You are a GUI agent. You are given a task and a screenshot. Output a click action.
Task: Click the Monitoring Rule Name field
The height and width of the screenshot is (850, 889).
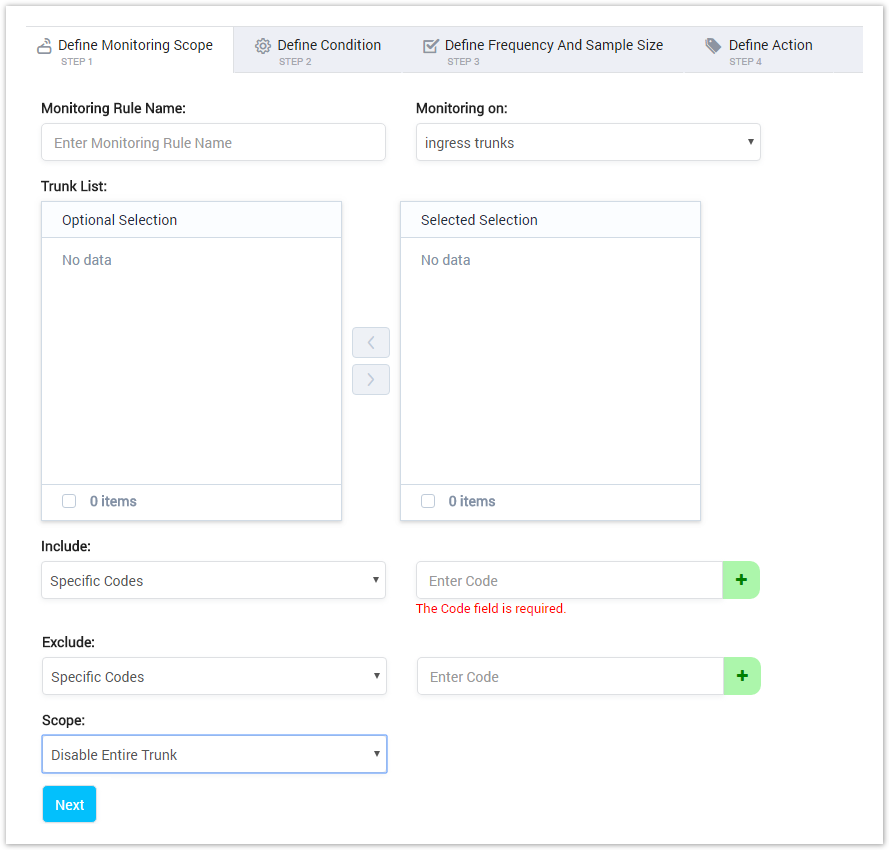pos(213,143)
